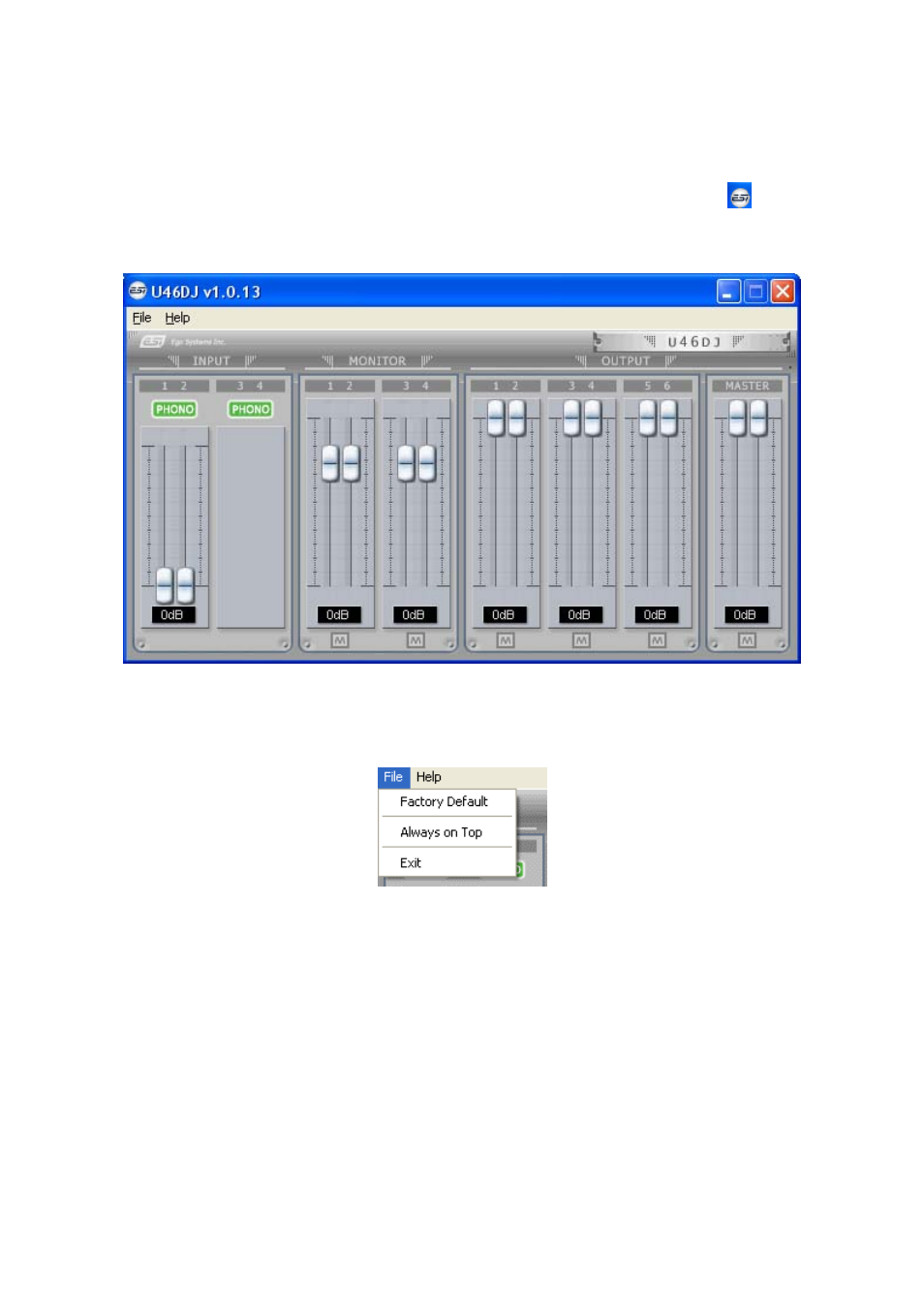Click the U46DJ v1.0.13 title bar text
The height and width of the screenshot is (1308, 924).
pyautogui.click(x=205, y=292)
